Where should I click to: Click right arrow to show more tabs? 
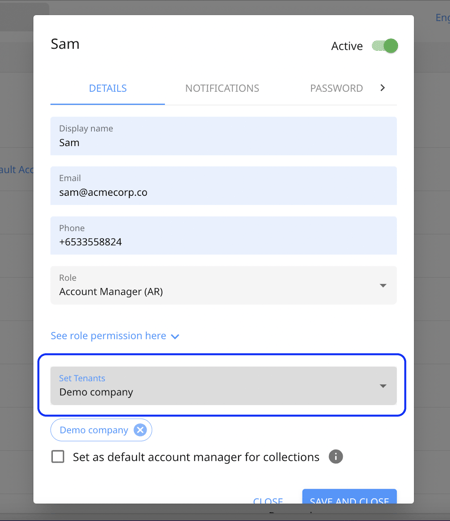[x=383, y=88]
